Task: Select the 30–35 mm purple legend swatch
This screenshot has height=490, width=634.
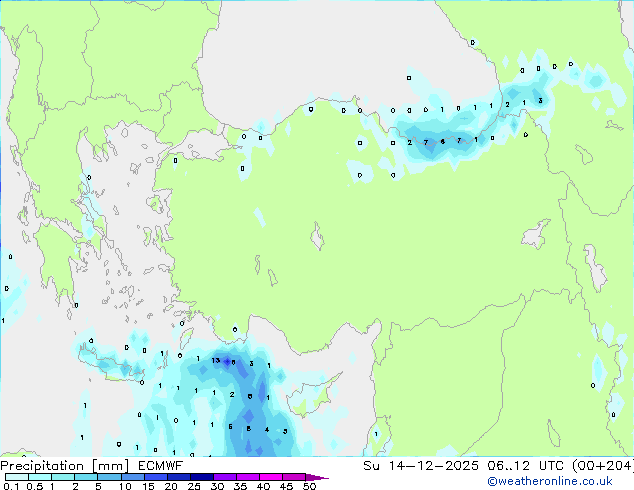Action: [225, 477]
